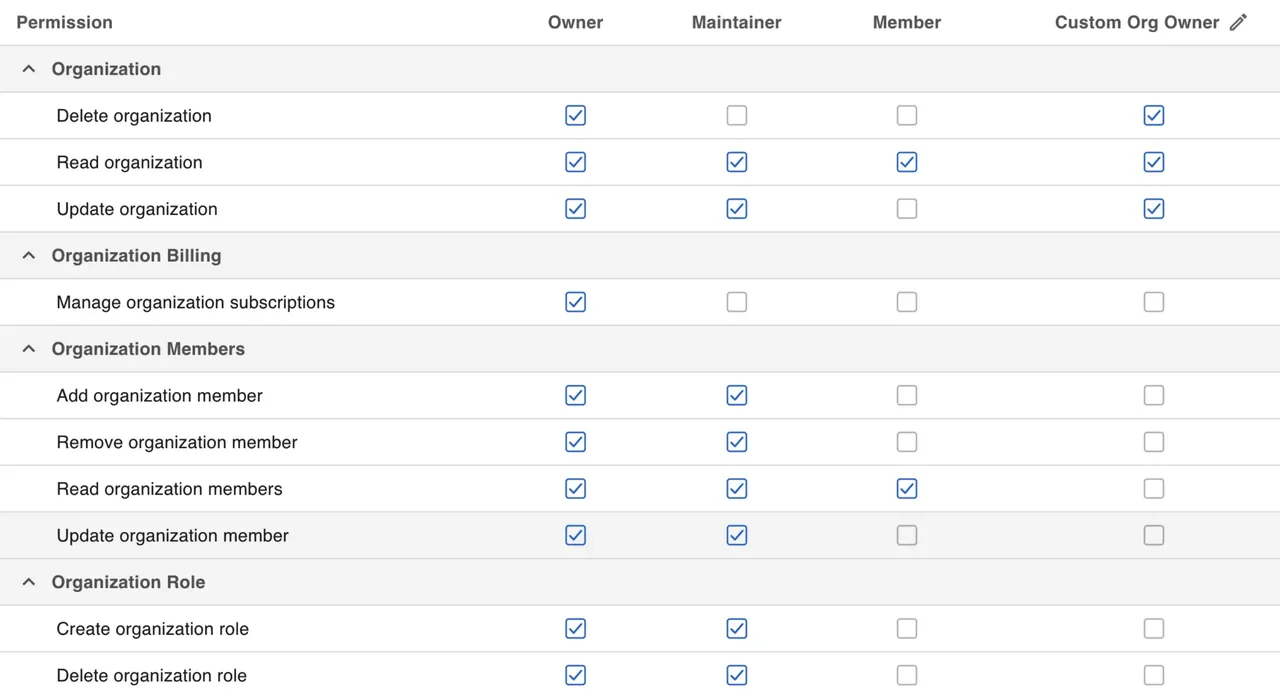Edit the Custom Org Owner role pencil icon

[1238, 22]
